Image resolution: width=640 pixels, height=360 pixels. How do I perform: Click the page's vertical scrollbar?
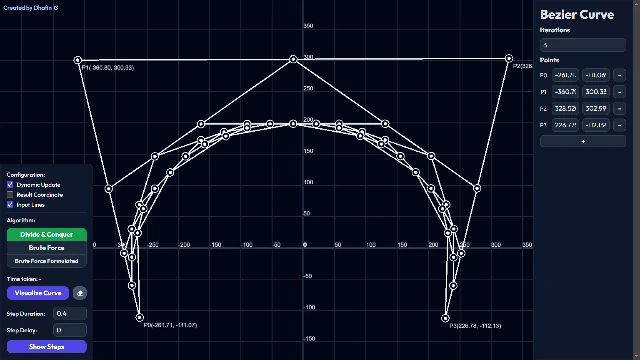point(636,180)
